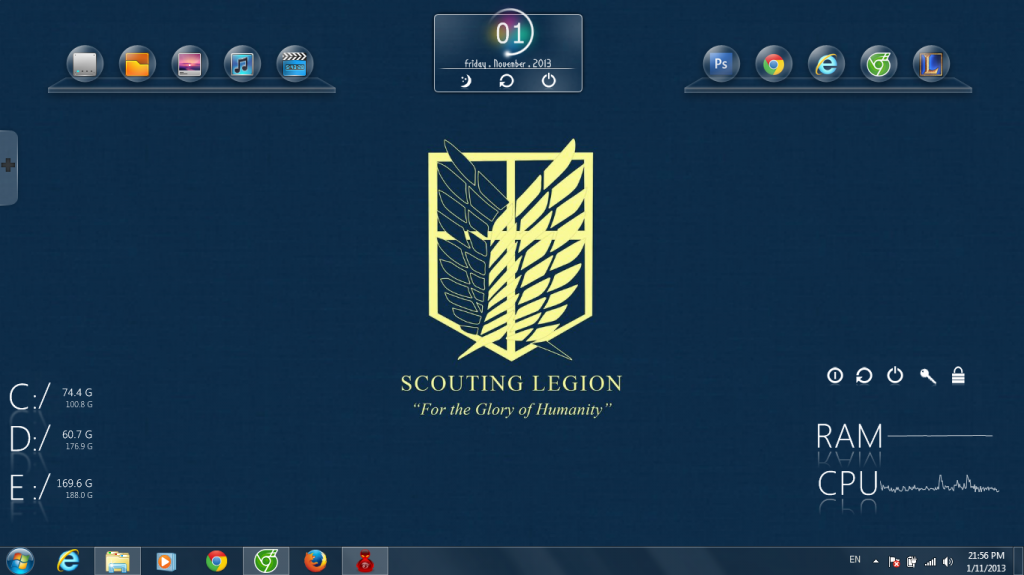This screenshot has height=575, width=1024.
Task: Open the hard drive icon on left shelf
Action: (x=85, y=64)
